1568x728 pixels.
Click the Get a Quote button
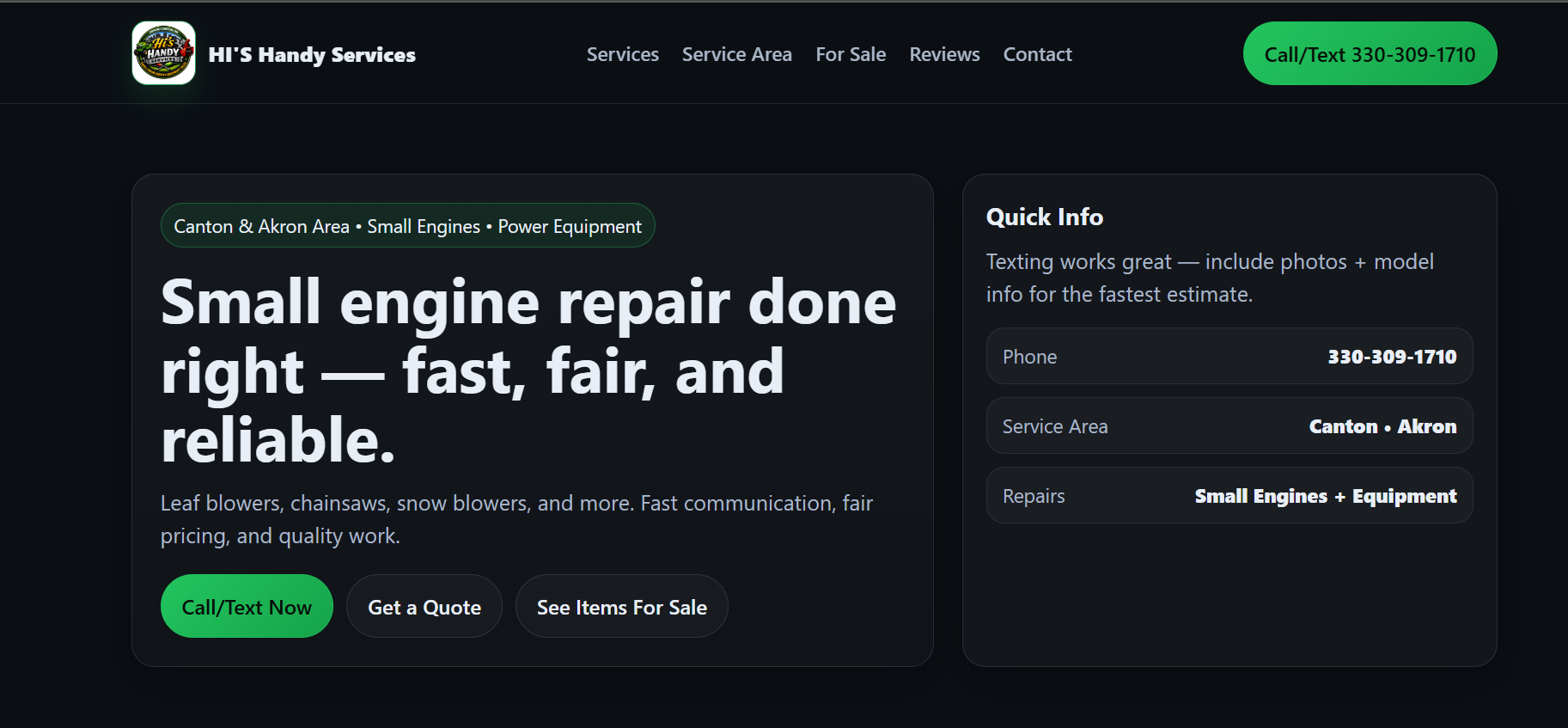tap(424, 606)
